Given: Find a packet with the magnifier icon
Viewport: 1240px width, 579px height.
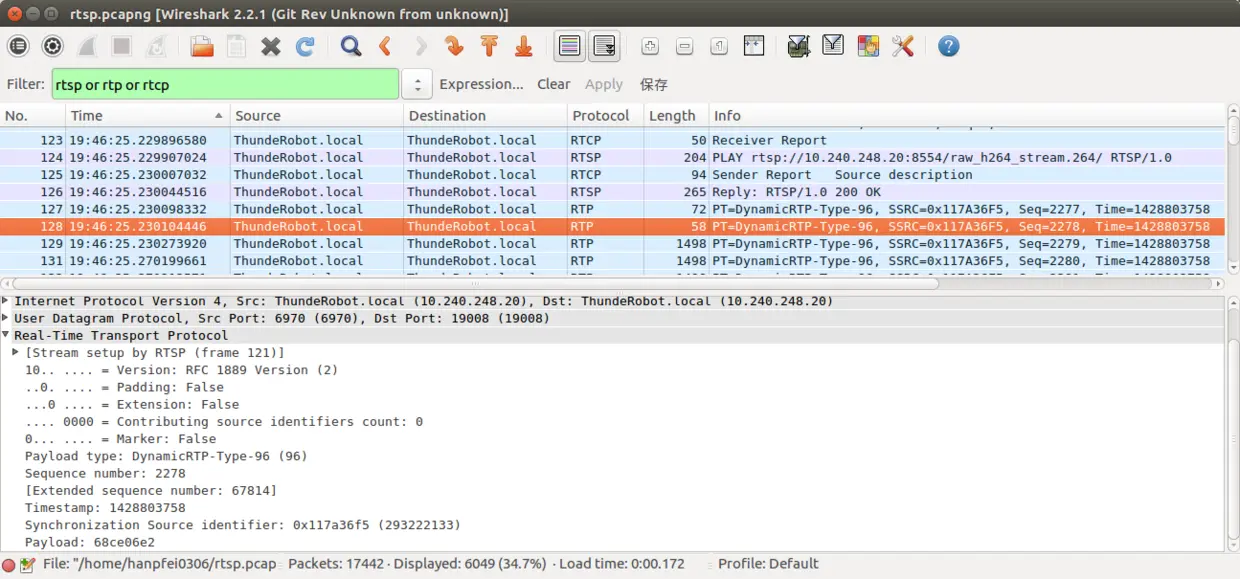Looking at the screenshot, I should click(x=351, y=46).
